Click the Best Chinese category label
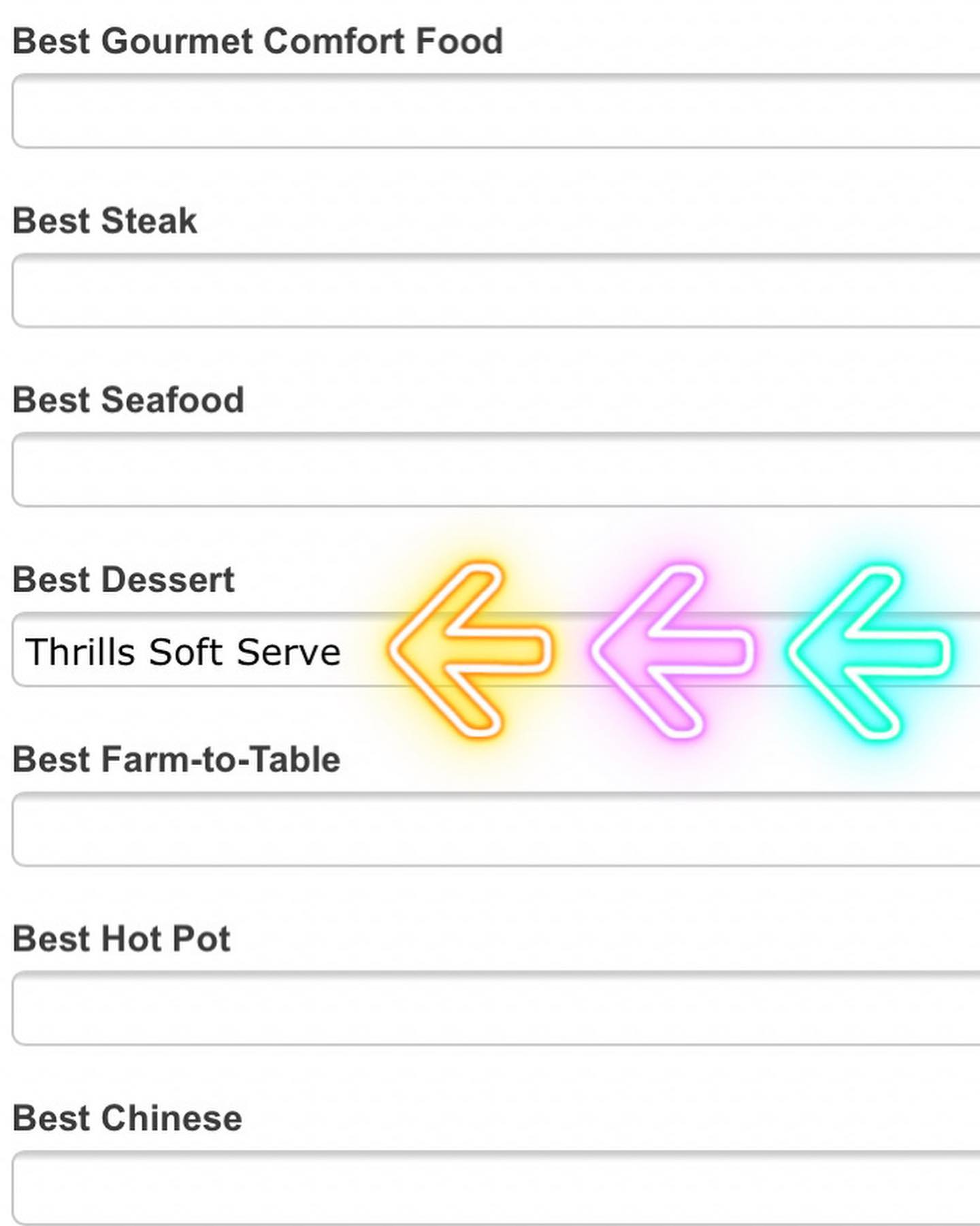980x1226 pixels. point(127,1118)
